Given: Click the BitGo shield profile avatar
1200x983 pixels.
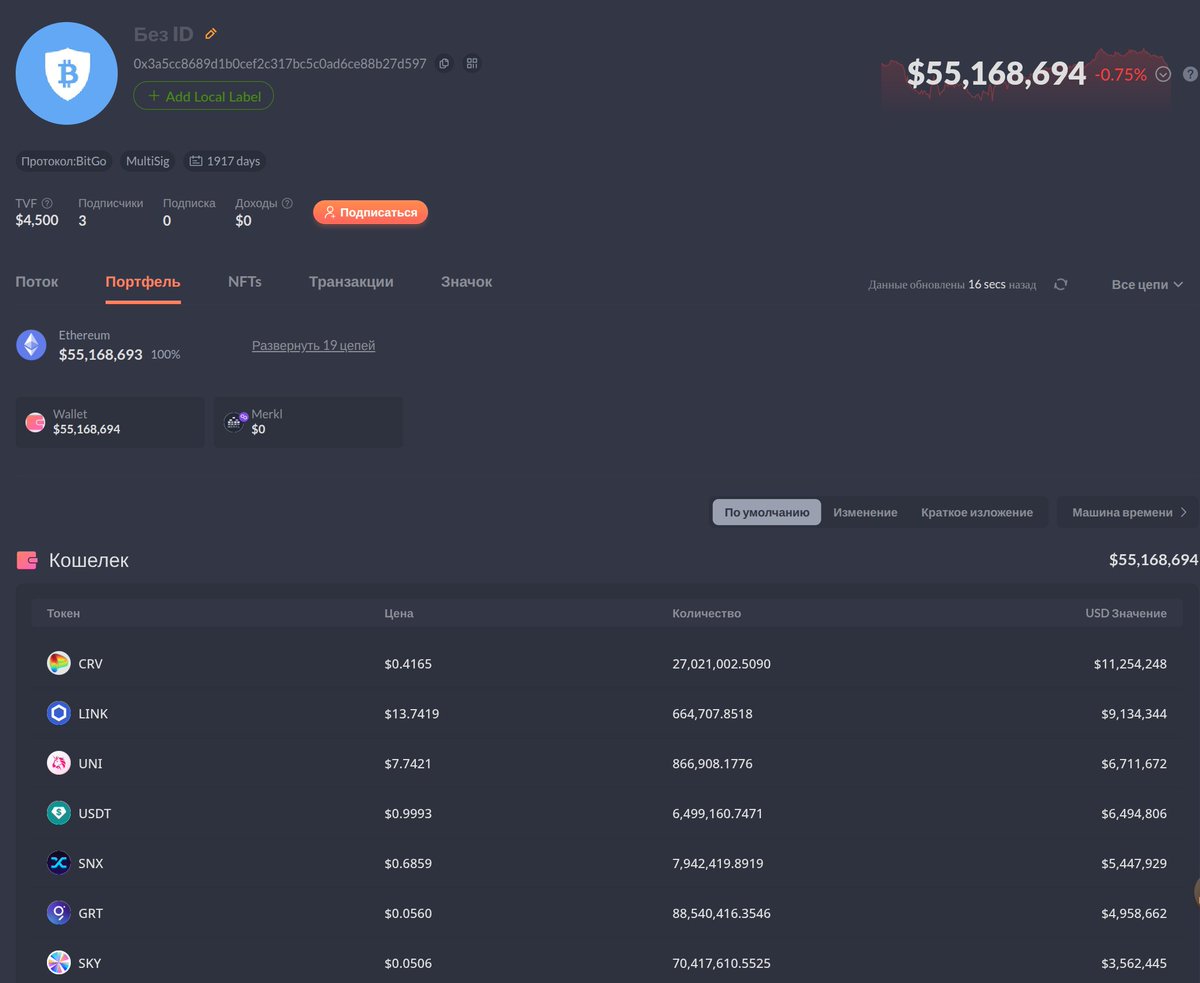Looking at the screenshot, I should click(67, 73).
